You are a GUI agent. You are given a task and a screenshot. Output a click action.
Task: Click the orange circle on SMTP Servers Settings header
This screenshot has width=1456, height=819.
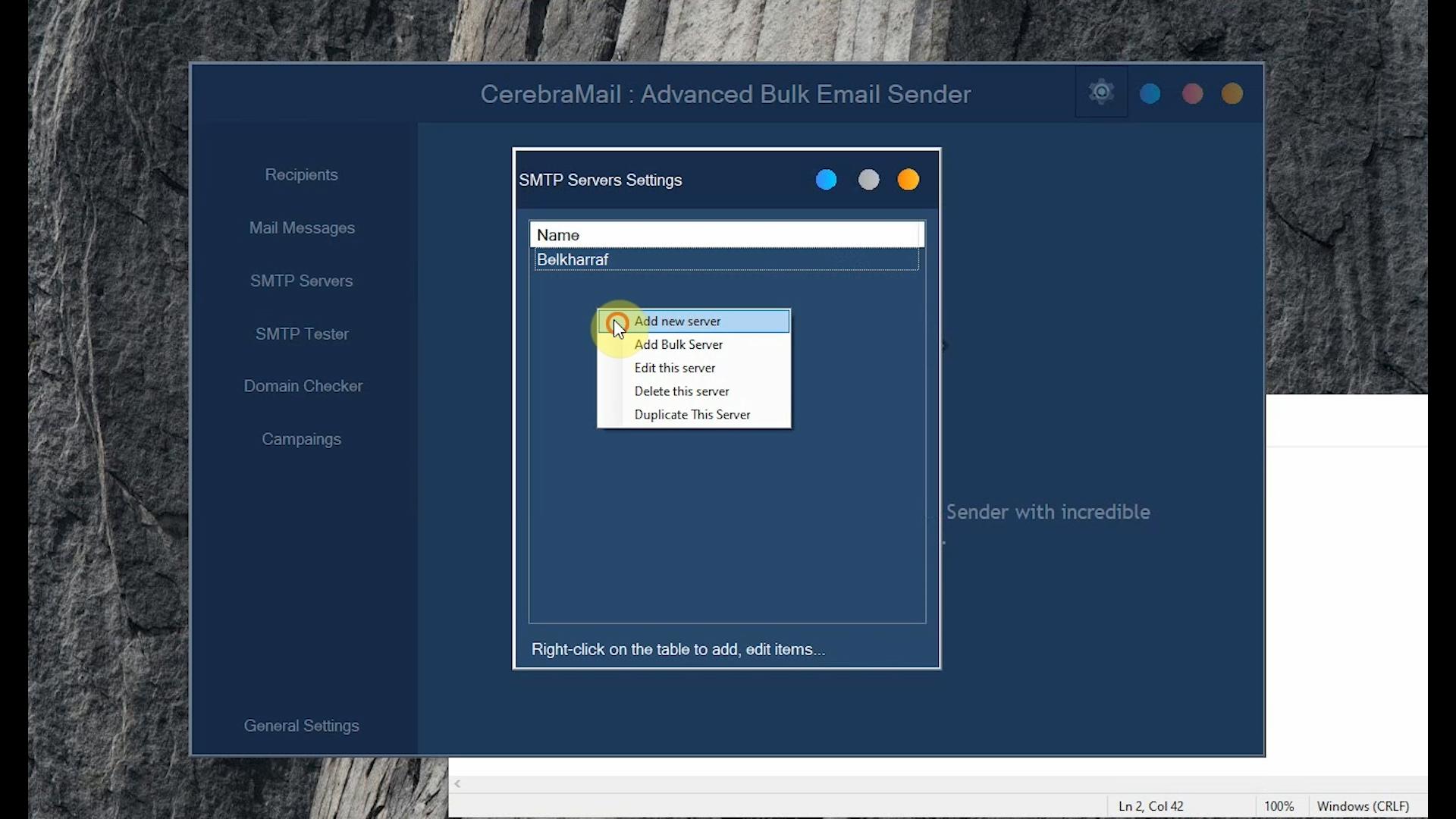coord(908,179)
